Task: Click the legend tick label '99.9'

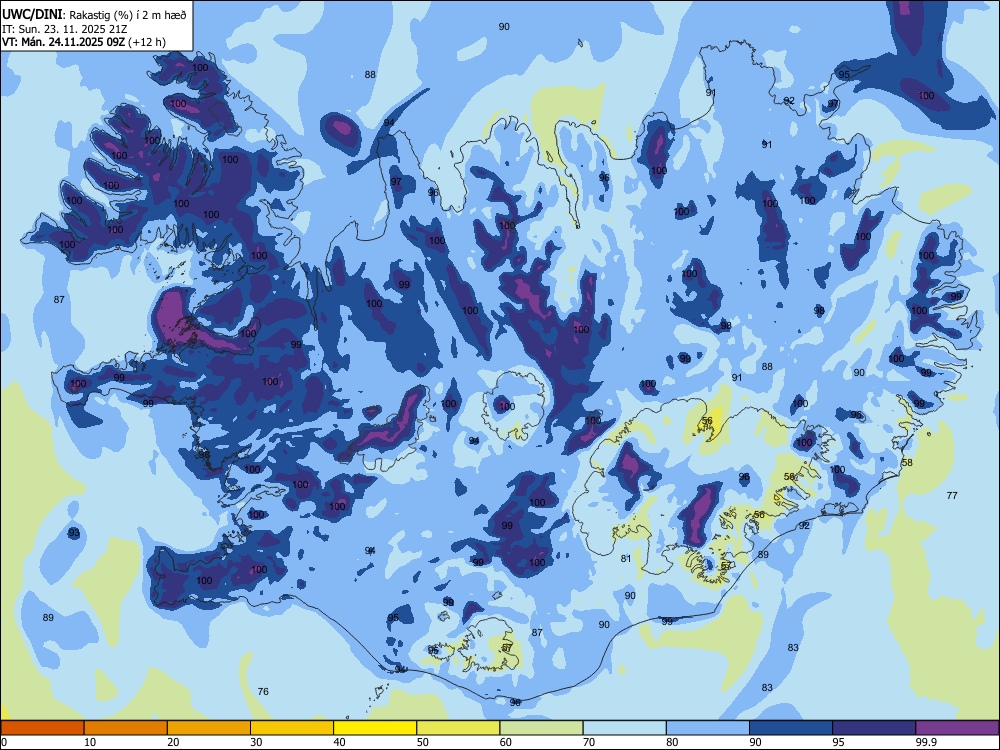Action: coord(926,742)
